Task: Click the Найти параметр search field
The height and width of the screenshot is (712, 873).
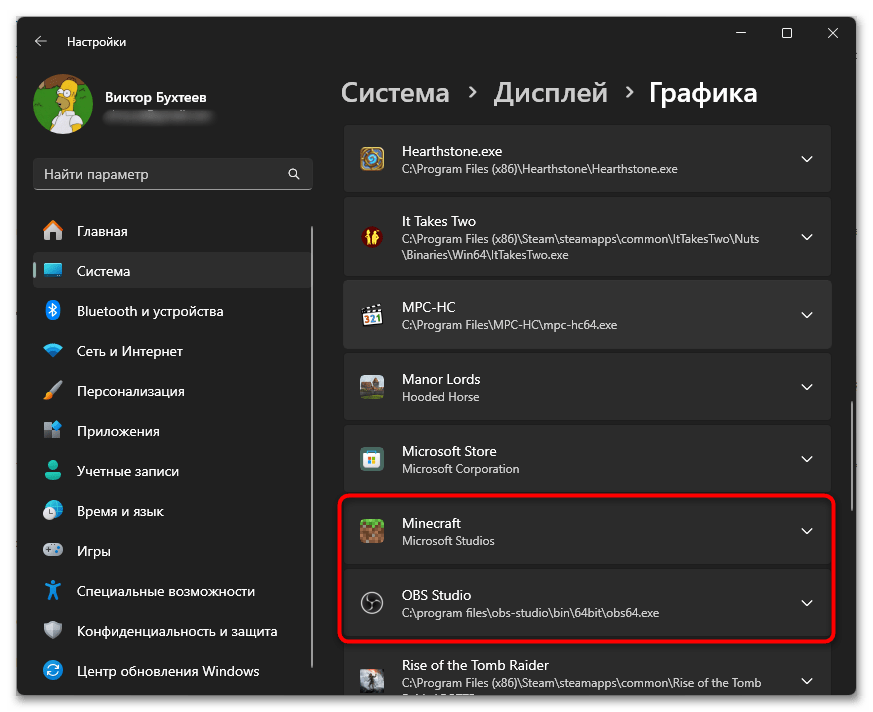Action: 173,174
